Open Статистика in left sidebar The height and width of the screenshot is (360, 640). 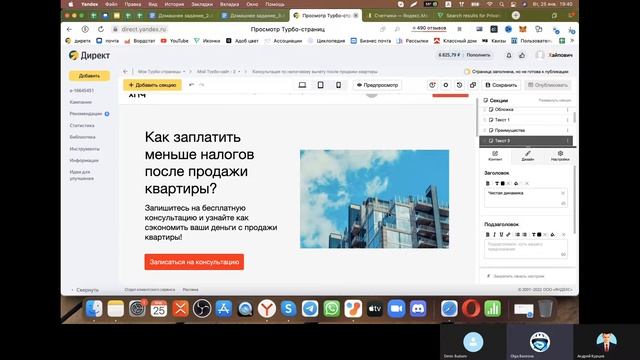coord(82,126)
